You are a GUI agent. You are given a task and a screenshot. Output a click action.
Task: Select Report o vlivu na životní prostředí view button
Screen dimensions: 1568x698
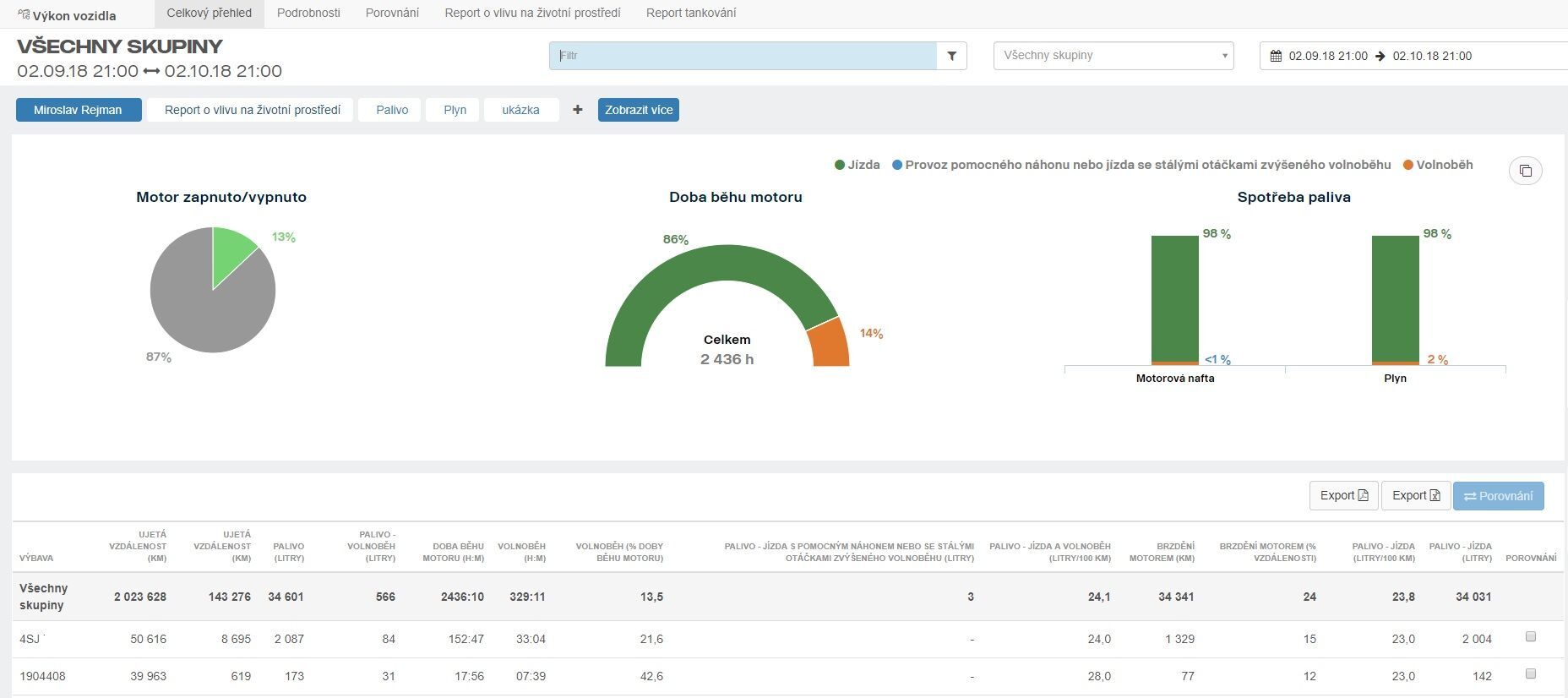(x=252, y=110)
